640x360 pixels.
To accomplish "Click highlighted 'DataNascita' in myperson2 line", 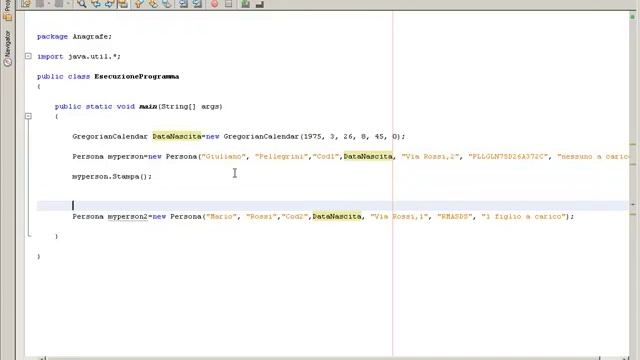I will coord(337,216).
